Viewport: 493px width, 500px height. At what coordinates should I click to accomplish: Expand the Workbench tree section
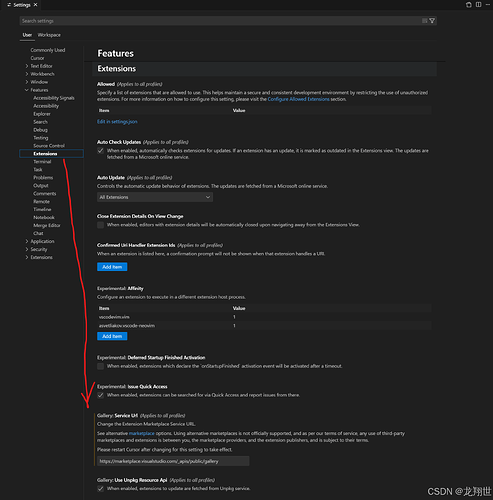pos(27,74)
